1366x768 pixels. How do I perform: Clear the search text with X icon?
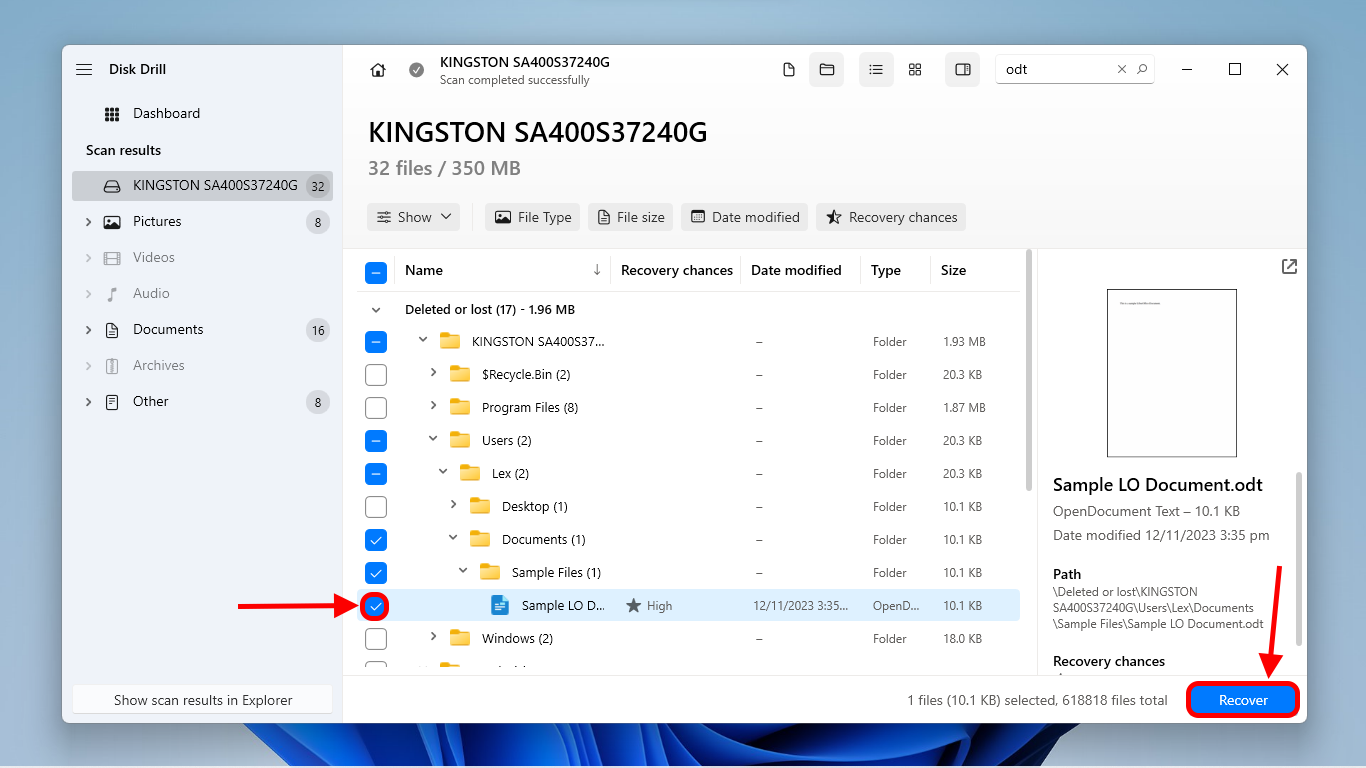1122,69
